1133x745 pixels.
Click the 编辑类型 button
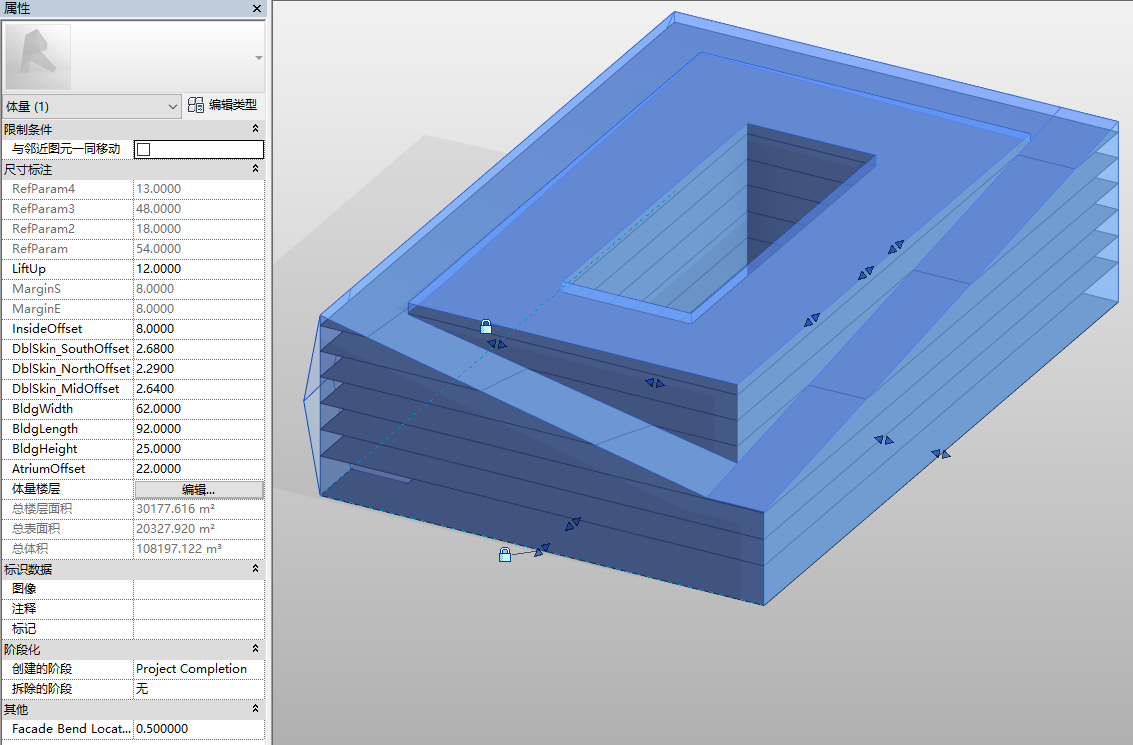pyautogui.click(x=223, y=105)
